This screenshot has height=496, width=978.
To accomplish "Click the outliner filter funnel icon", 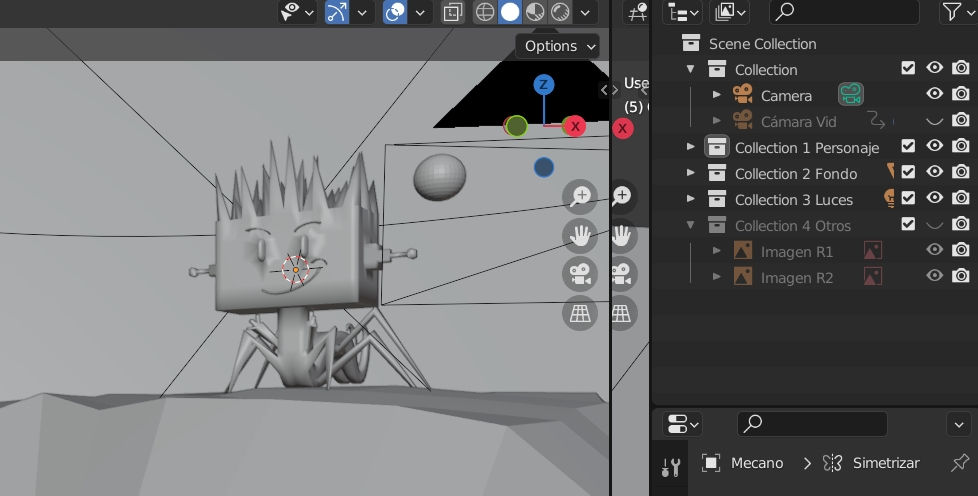I will coord(951,12).
